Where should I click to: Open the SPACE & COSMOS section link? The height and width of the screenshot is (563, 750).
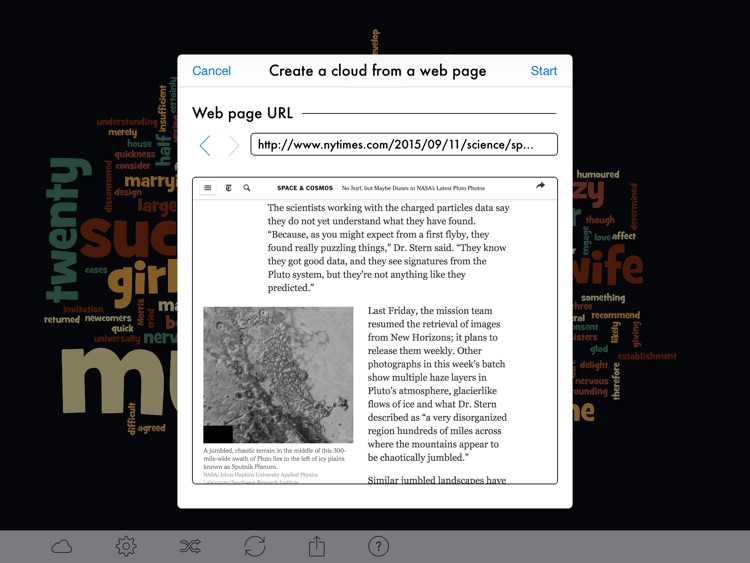[305, 188]
